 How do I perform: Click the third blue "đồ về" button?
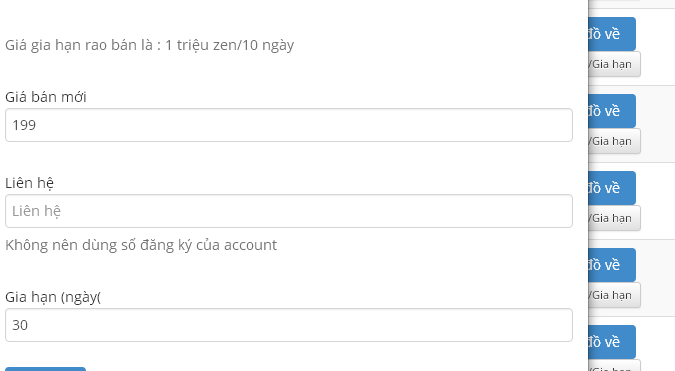coord(612,188)
